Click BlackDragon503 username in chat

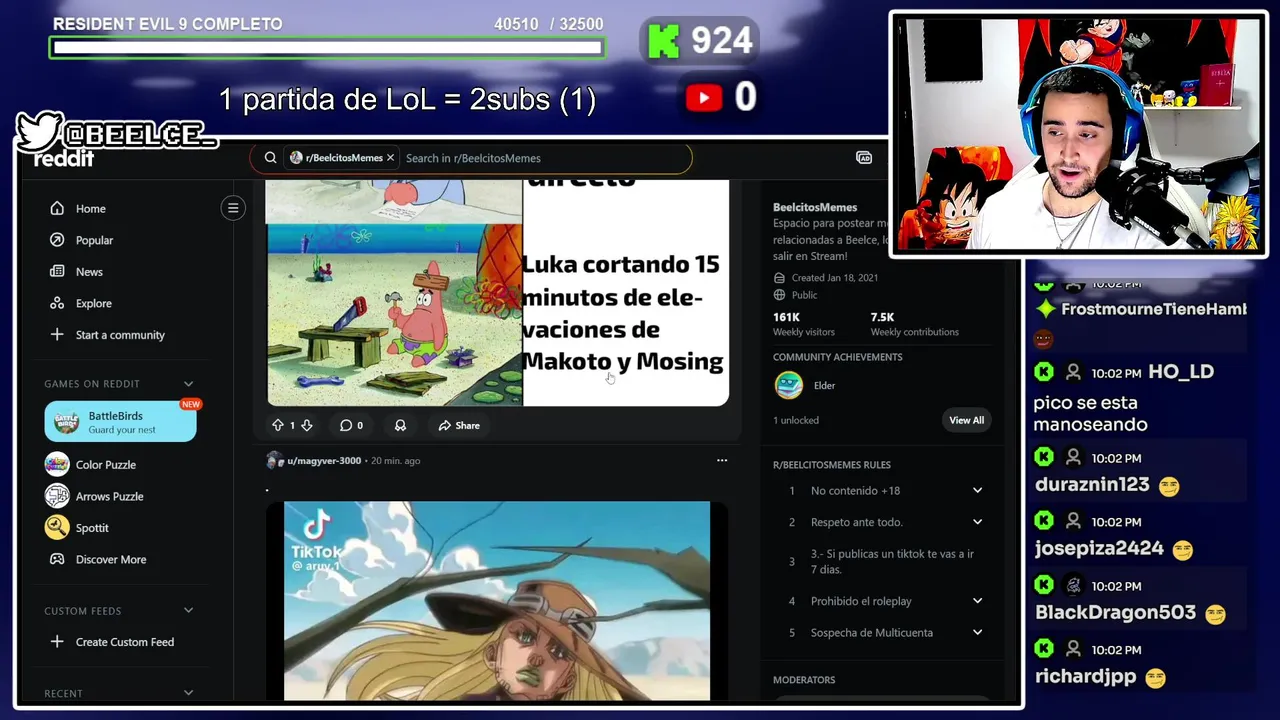[1115, 613]
